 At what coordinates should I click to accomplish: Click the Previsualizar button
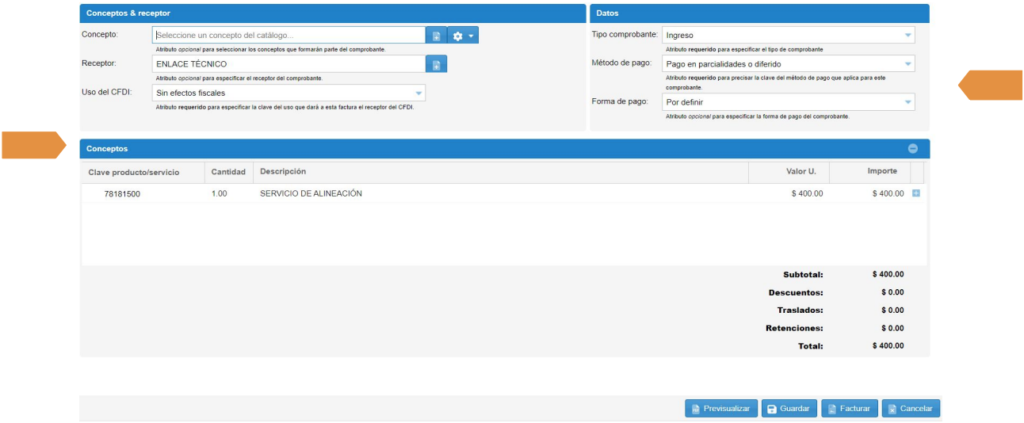tap(720, 408)
